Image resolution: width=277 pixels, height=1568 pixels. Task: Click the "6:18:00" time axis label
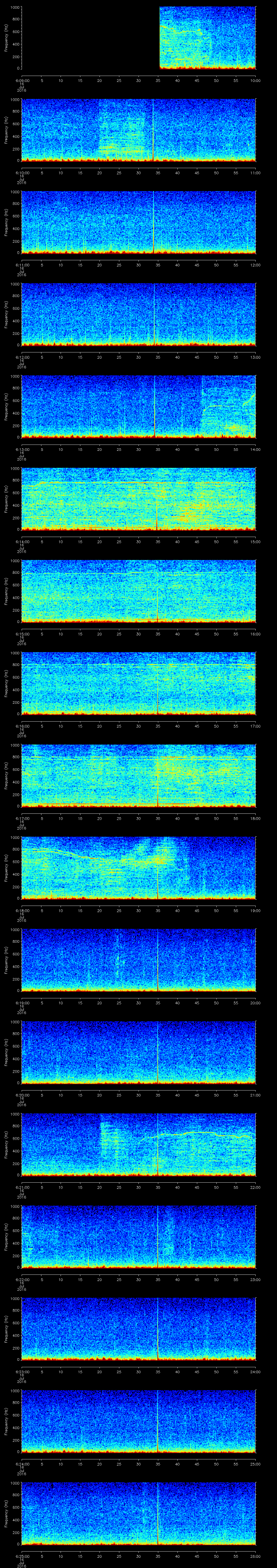[22, 910]
